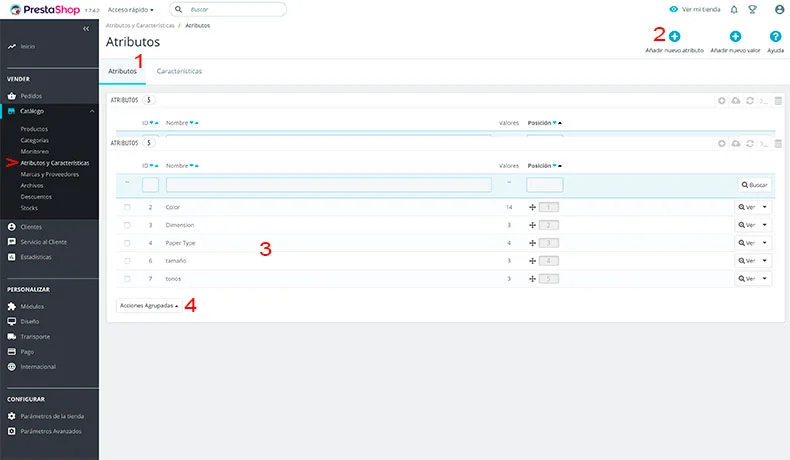Screen dimensions: 790x460
Task: Open the trophy merchant expertise icon
Action: [752, 10]
